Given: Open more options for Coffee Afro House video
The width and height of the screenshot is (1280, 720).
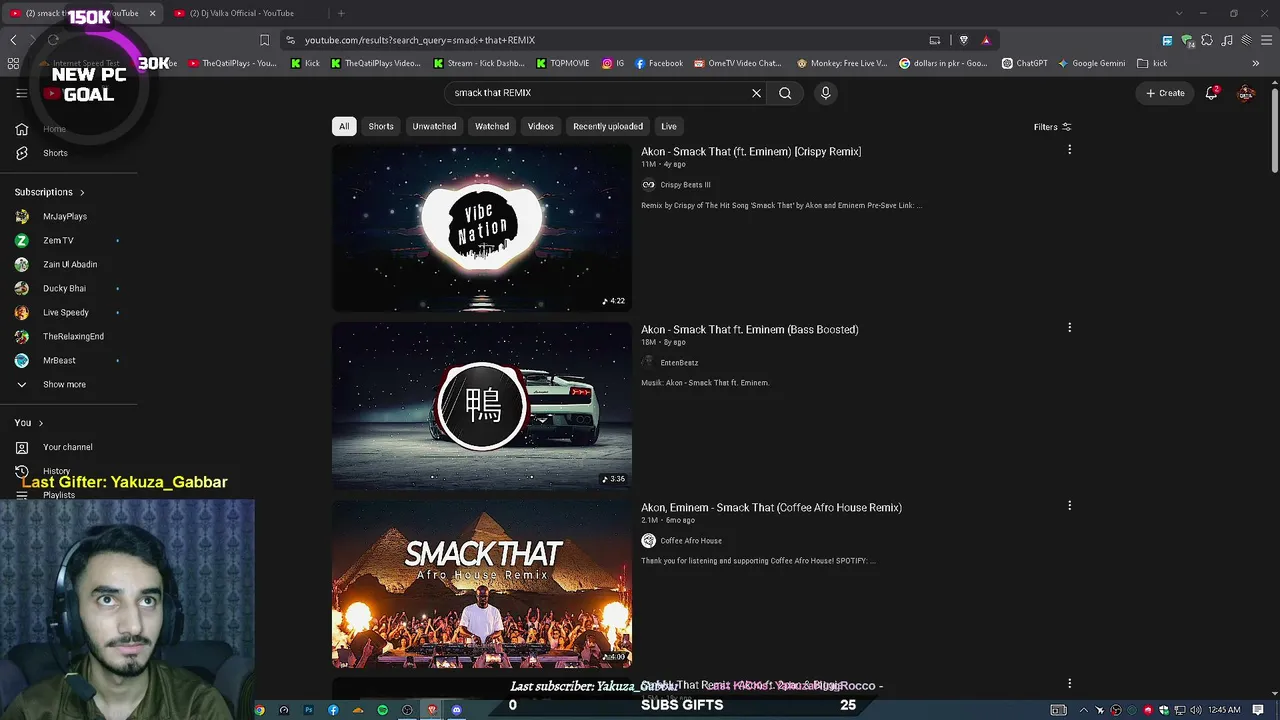Looking at the screenshot, I should tap(1069, 506).
